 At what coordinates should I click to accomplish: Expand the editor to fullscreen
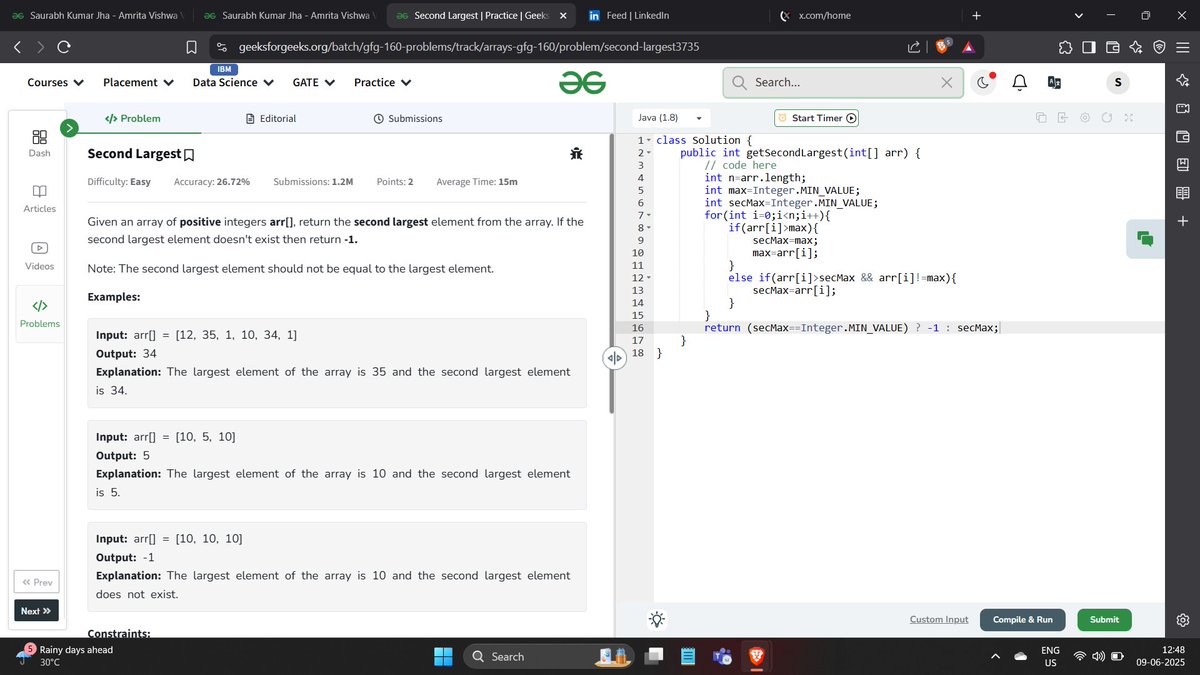[1129, 118]
